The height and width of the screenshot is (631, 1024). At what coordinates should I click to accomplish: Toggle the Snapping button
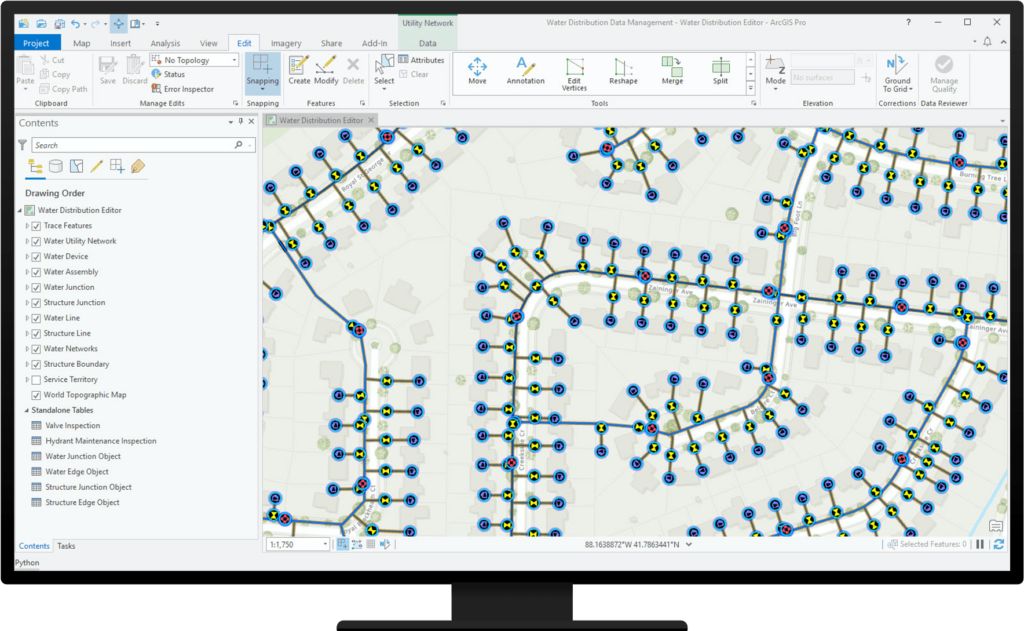coord(263,71)
